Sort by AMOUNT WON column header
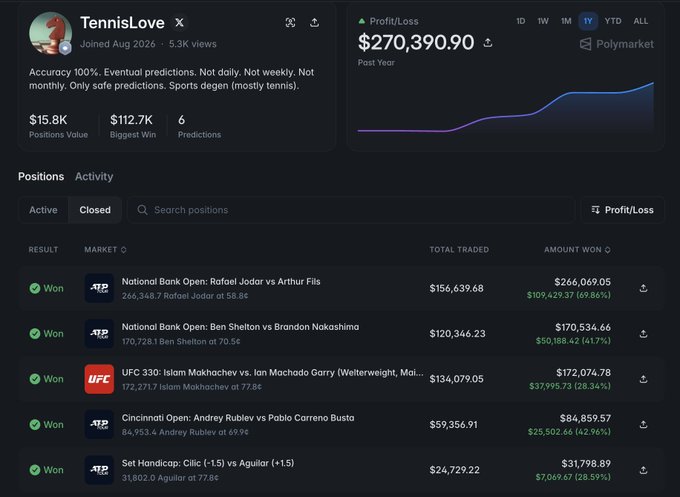Image resolution: width=680 pixels, height=497 pixels. click(x=577, y=250)
